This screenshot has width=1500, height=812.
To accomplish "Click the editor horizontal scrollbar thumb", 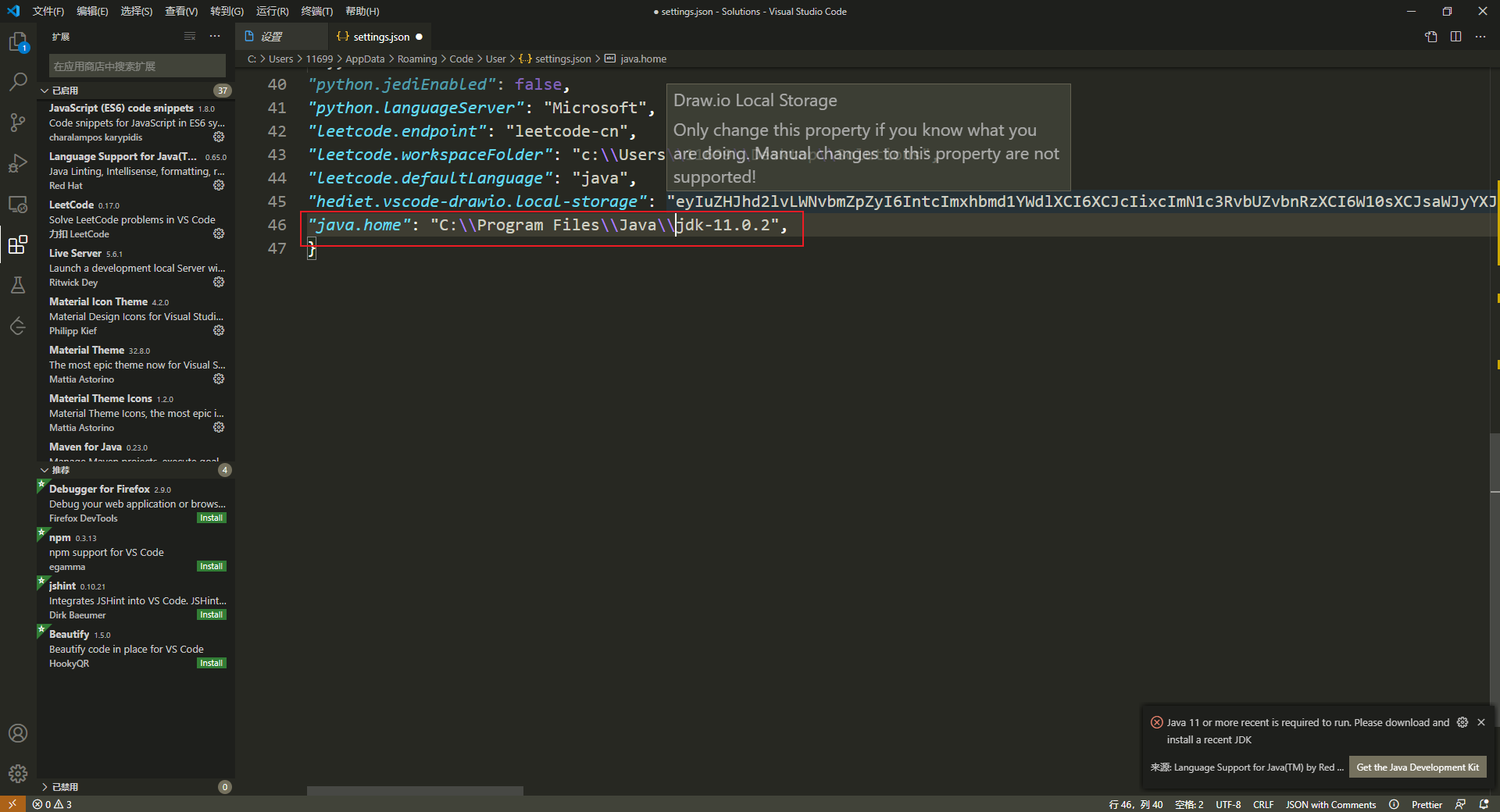I will tap(415, 791).
